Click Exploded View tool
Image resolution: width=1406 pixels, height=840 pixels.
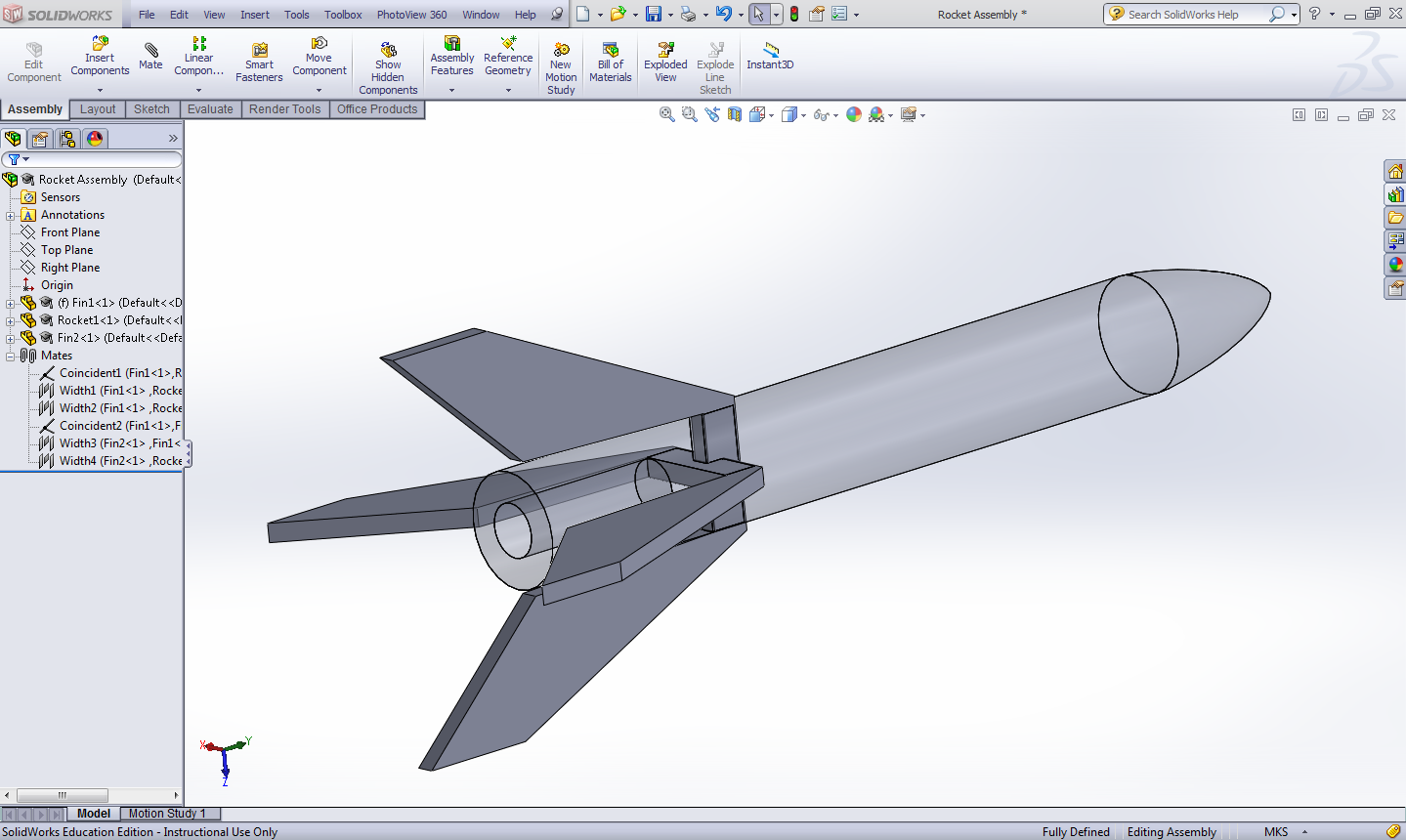665,63
